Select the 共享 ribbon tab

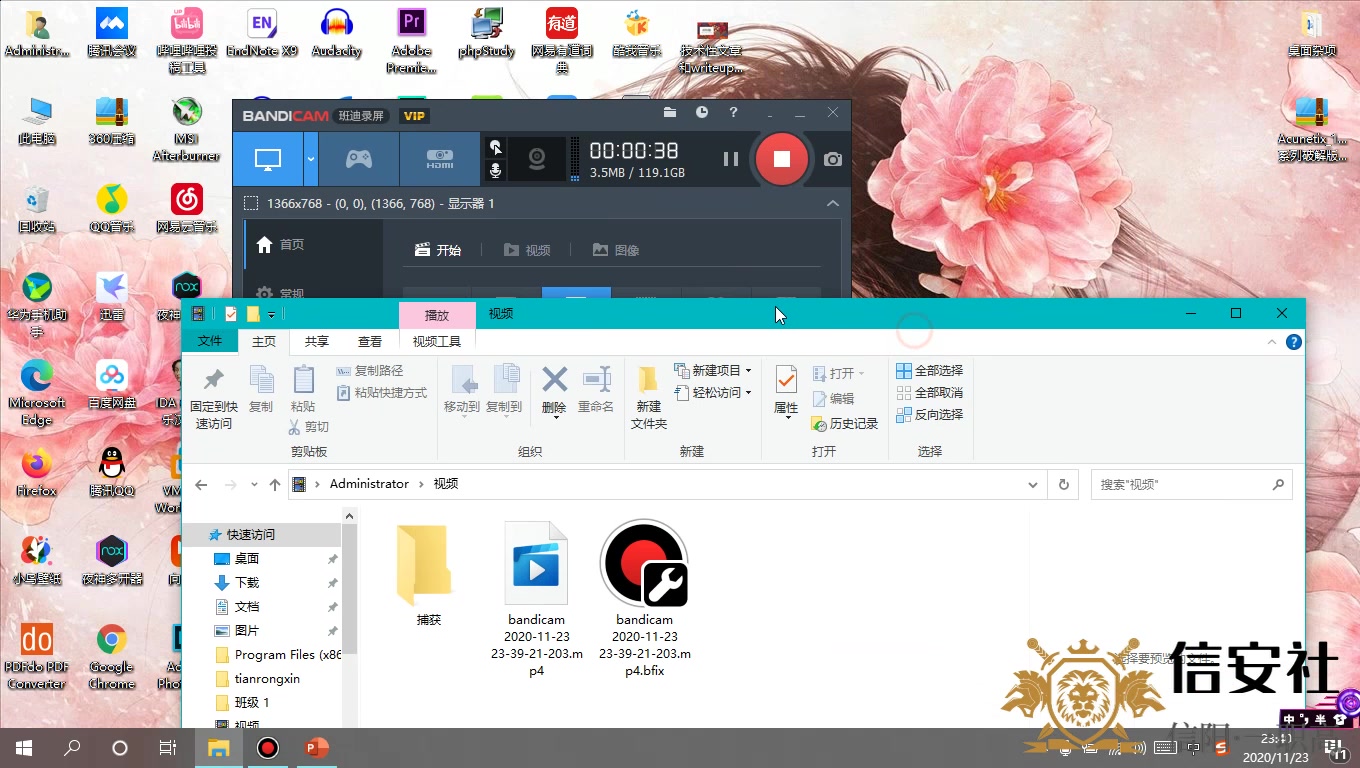[317, 341]
